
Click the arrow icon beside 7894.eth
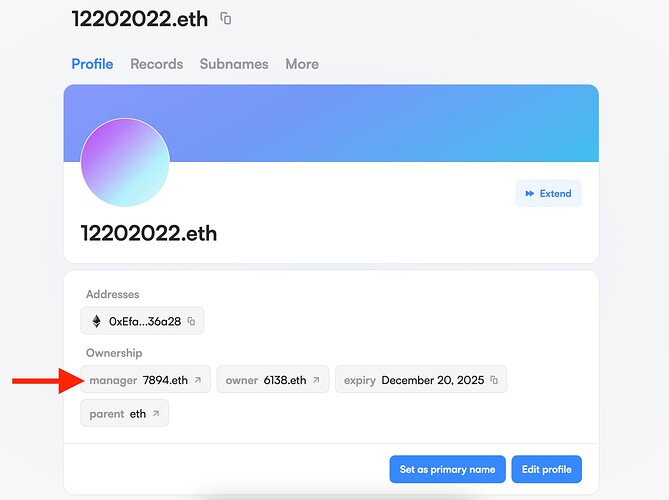pos(198,380)
